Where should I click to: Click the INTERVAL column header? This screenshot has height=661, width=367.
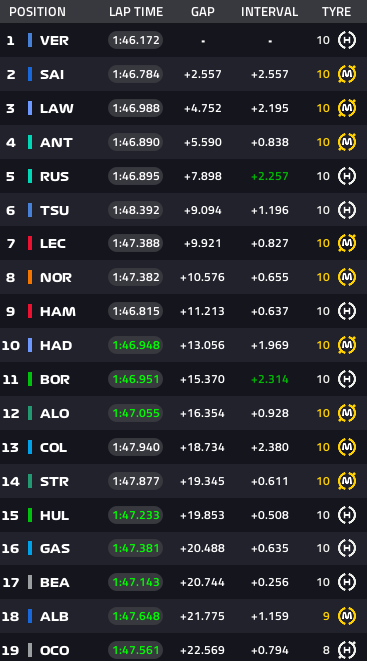tap(270, 12)
